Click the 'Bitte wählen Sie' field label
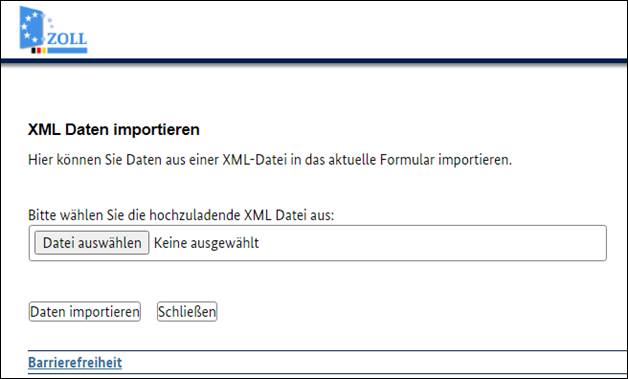Screen dimensions: 628x379 pyautogui.click(x=181, y=215)
